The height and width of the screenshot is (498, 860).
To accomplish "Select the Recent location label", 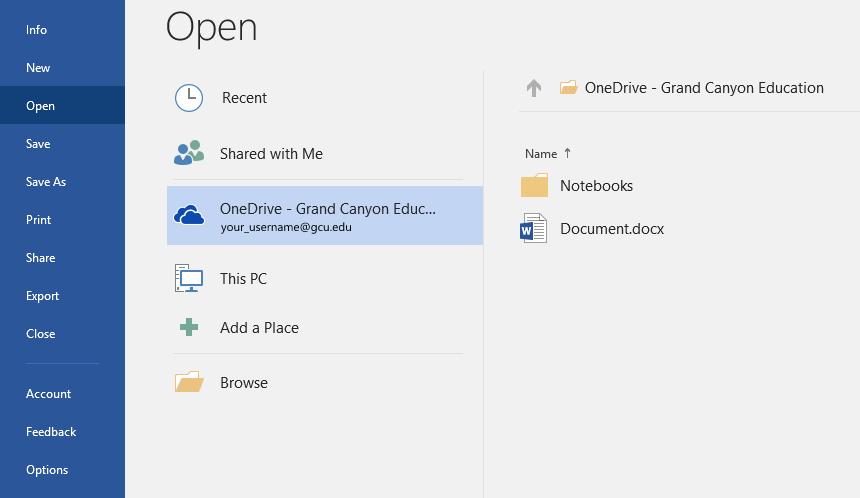I will click(245, 98).
